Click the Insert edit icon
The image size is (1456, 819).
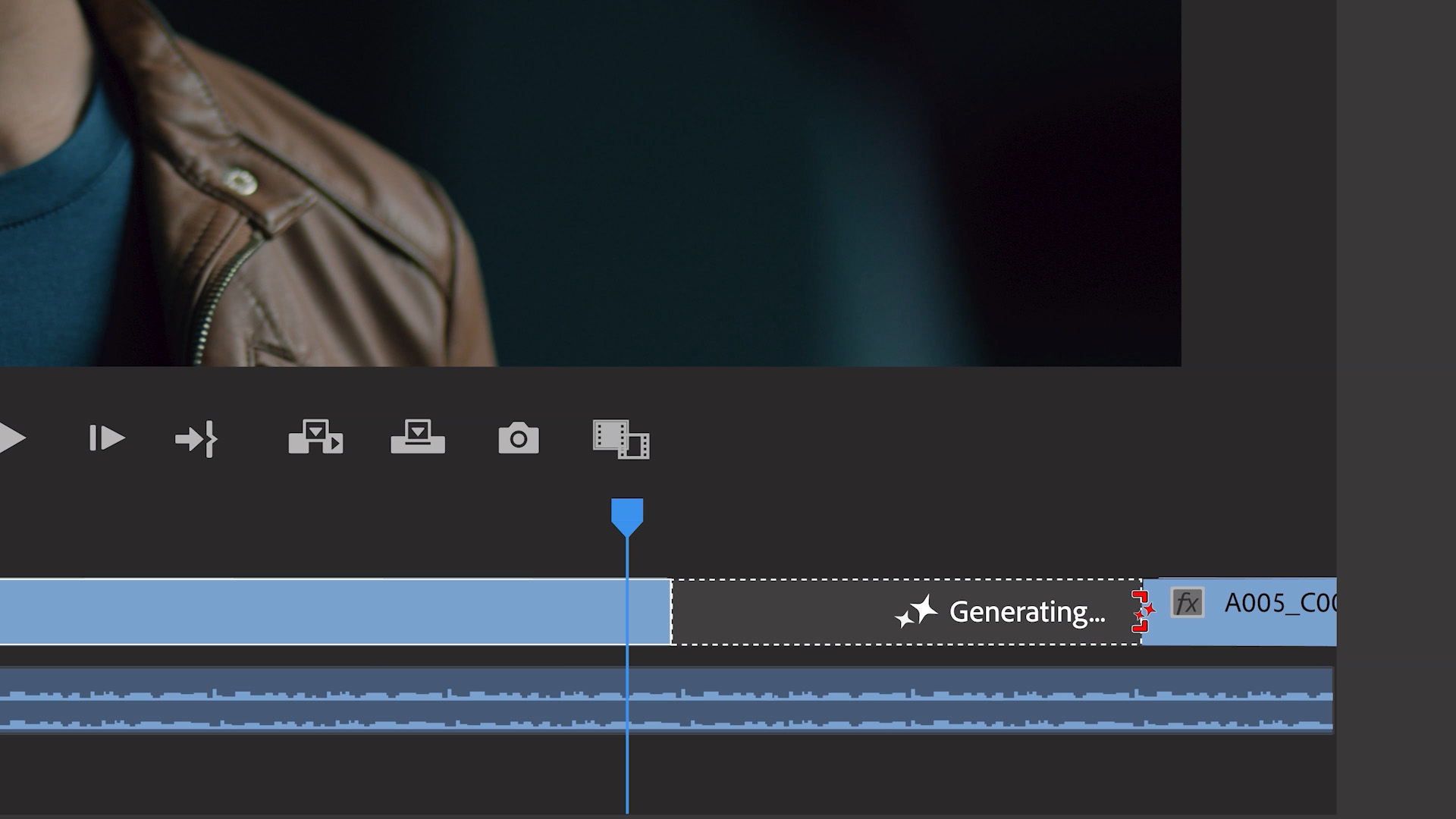(315, 438)
